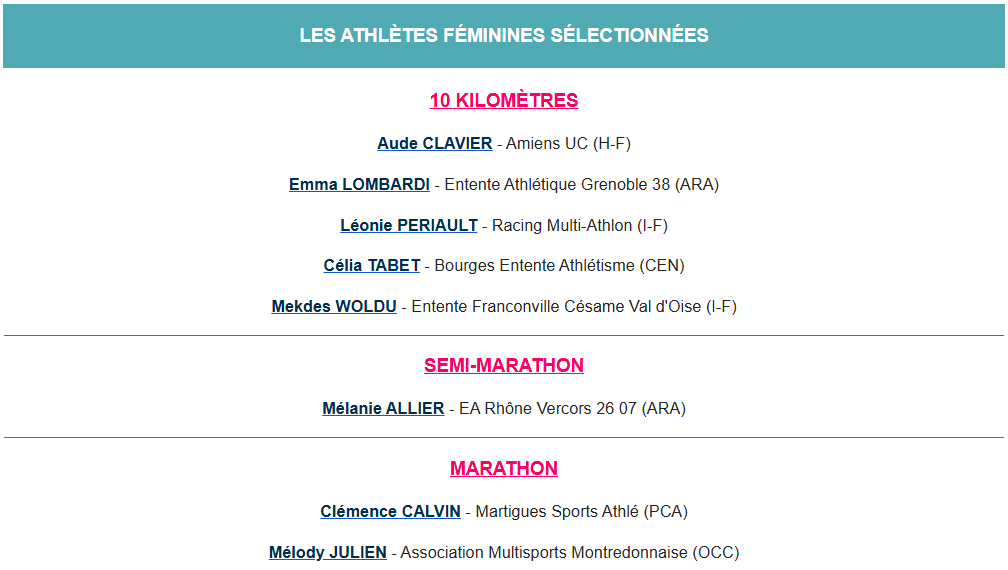Select Mekdes WOLDU name link
The image size is (1008, 570).
[x=333, y=306]
